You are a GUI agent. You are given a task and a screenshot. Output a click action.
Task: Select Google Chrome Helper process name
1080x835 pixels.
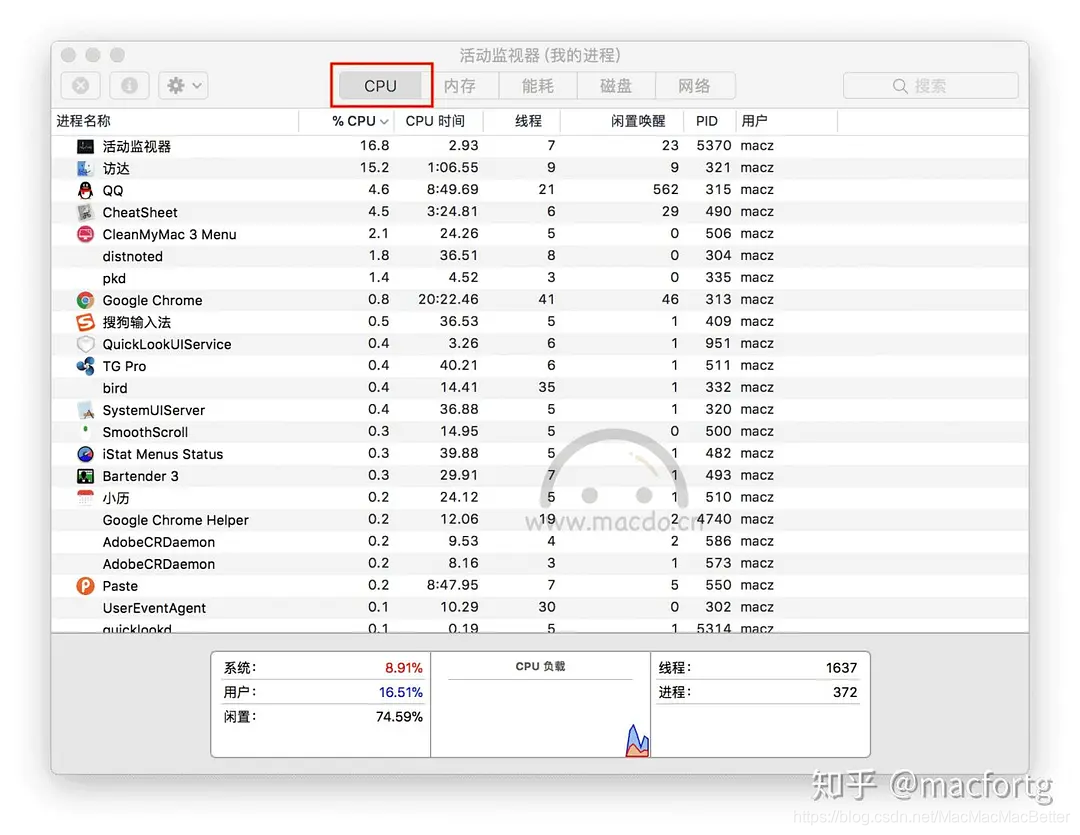tap(176, 520)
